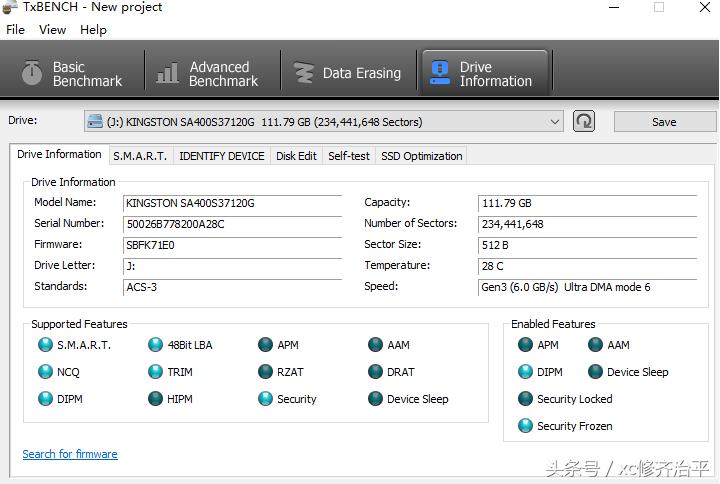Open the File menu
Screen dimensions: 720x484
pyautogui.click(x=16, y=30)
